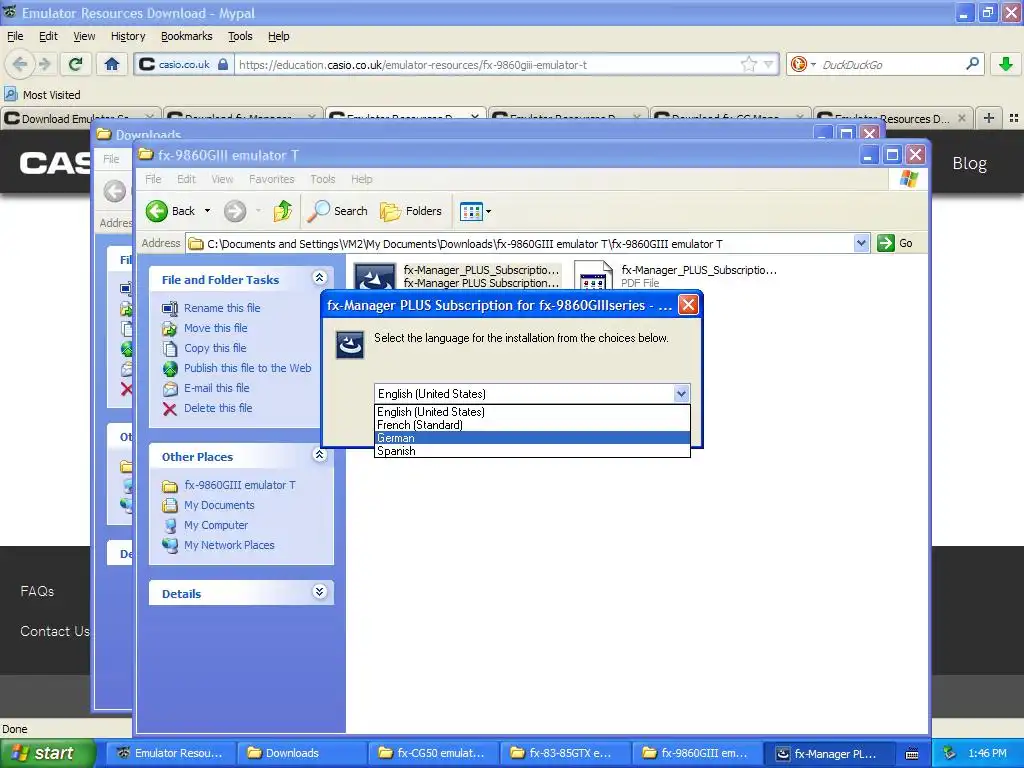Close the fx-Manager PLUS installer dialog
The width and height of the screenshot is (1024, 768).
point(688,305)
